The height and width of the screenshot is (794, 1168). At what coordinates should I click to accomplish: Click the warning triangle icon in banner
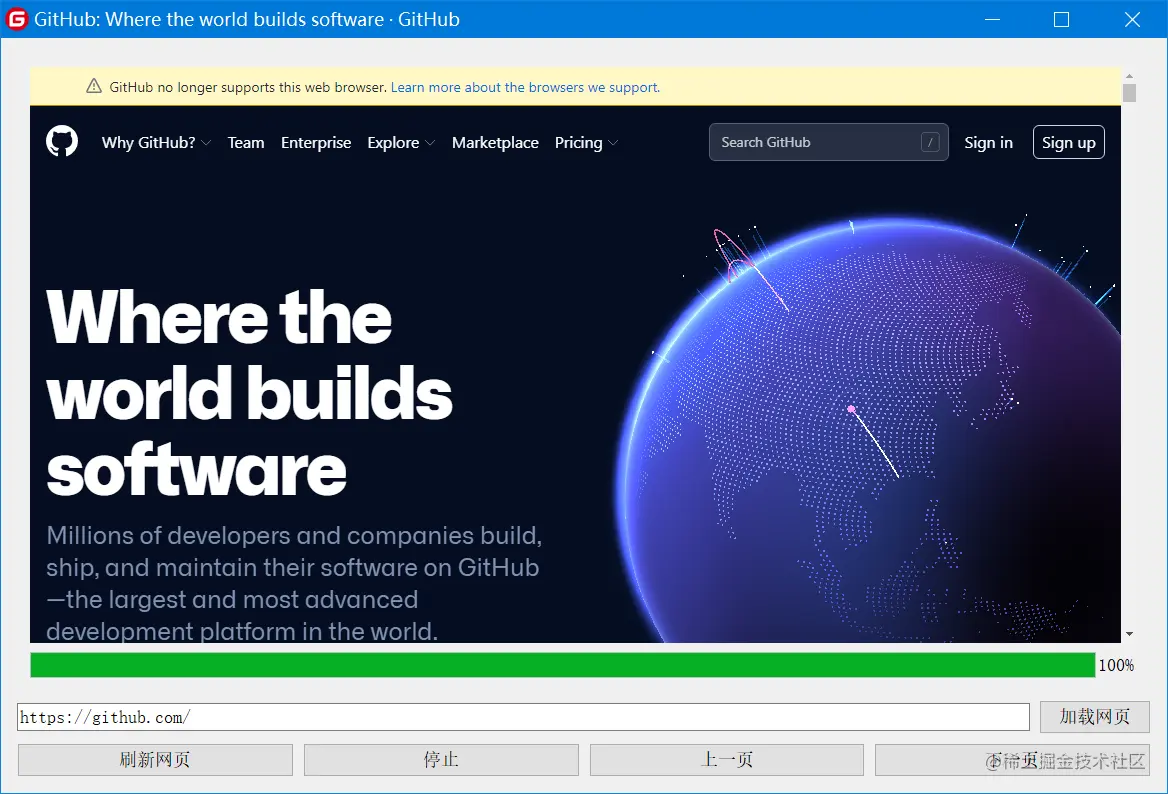click(94, 86)
